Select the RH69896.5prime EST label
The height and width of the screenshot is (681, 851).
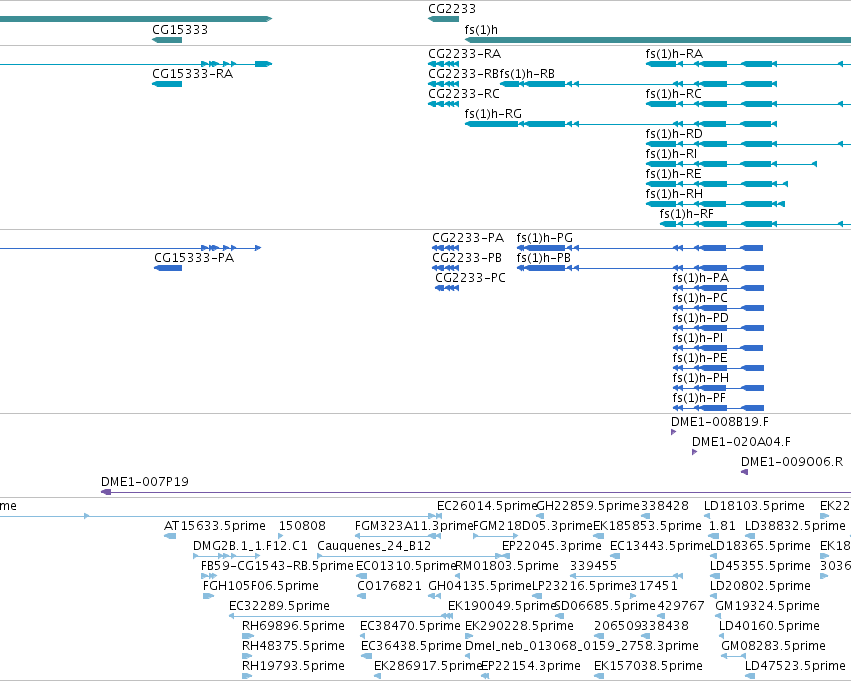point(293,626)
